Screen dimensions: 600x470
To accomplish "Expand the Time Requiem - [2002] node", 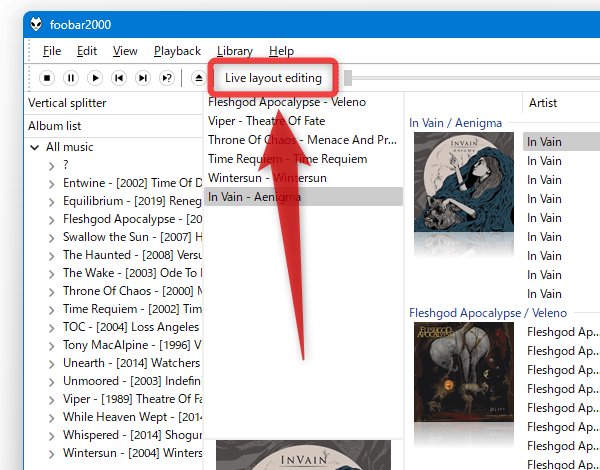I will pos(51,310).
